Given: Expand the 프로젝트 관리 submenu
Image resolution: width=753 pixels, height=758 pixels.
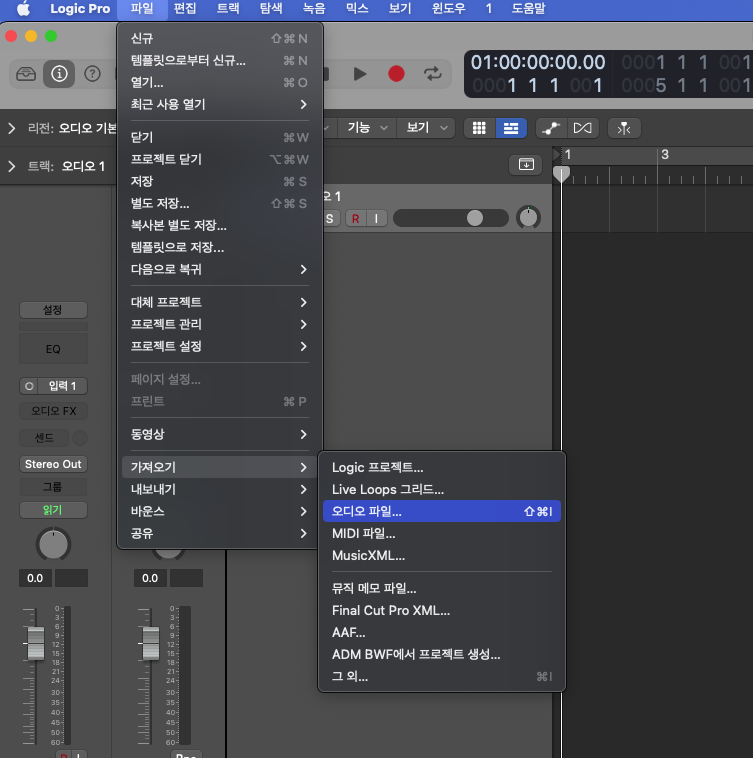Looking at the screenshot, I should 220,324.
